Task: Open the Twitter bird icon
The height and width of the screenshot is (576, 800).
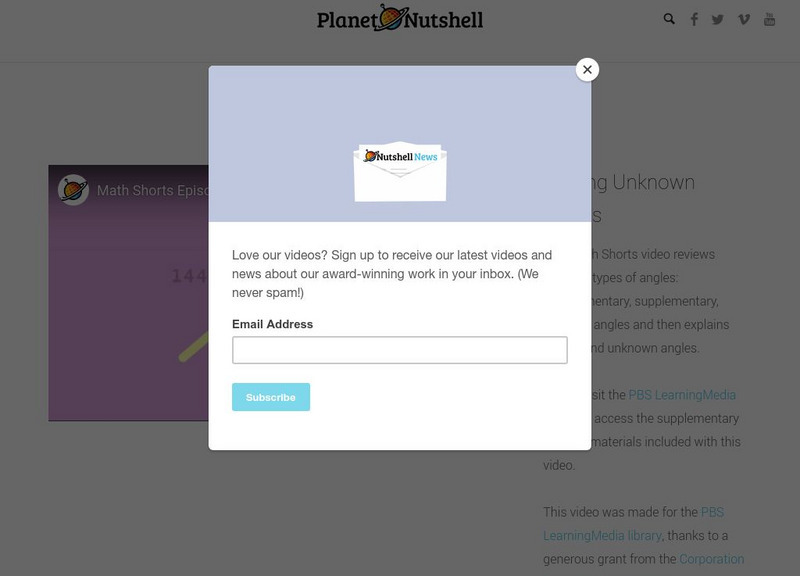Action: (718, 19)
